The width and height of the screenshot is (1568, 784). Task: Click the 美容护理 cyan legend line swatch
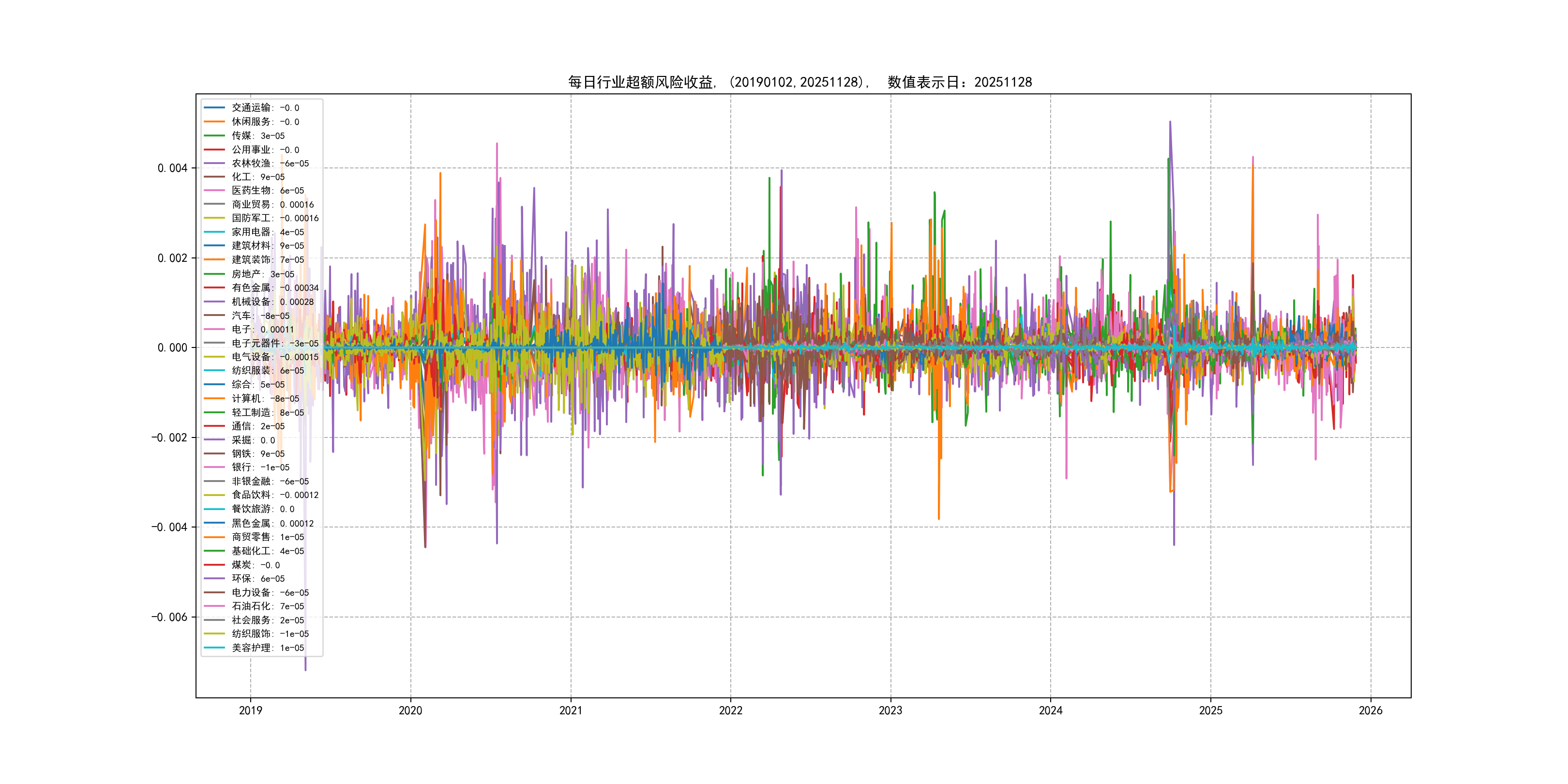point(214,648)
